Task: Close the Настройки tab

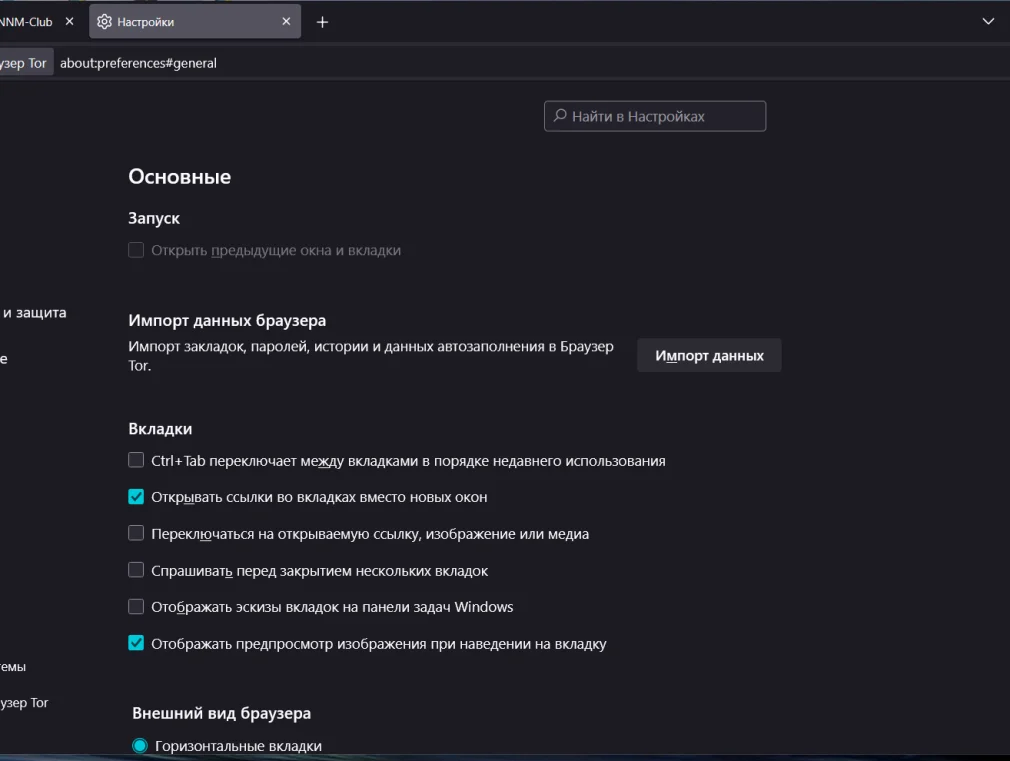Action: coord(286,21)
